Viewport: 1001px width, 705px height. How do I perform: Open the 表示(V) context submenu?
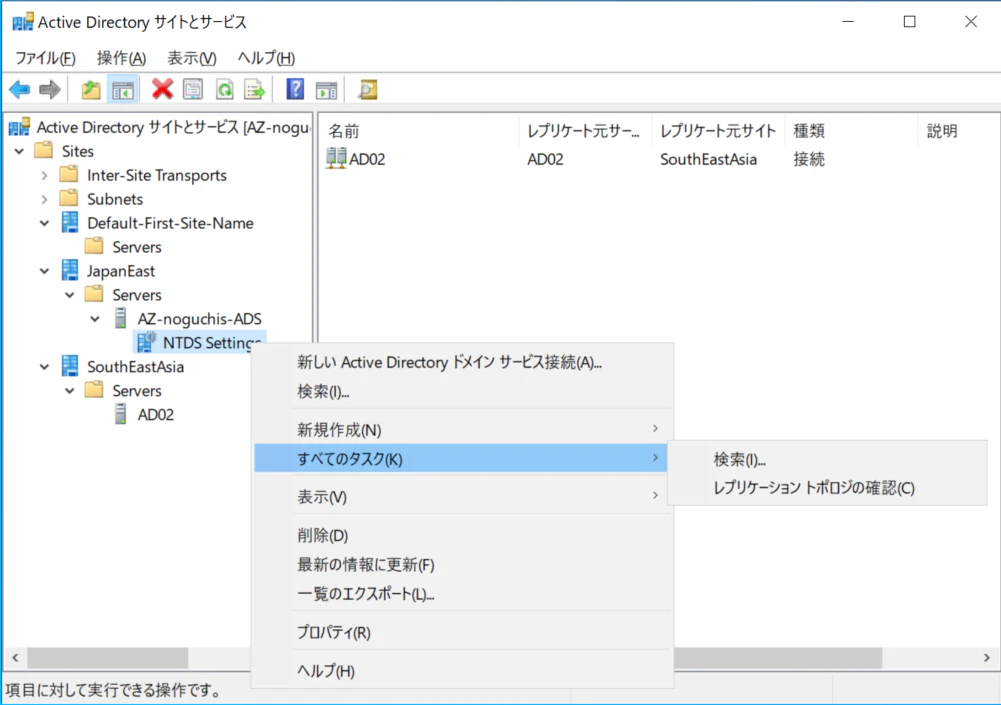click(463, 497)
